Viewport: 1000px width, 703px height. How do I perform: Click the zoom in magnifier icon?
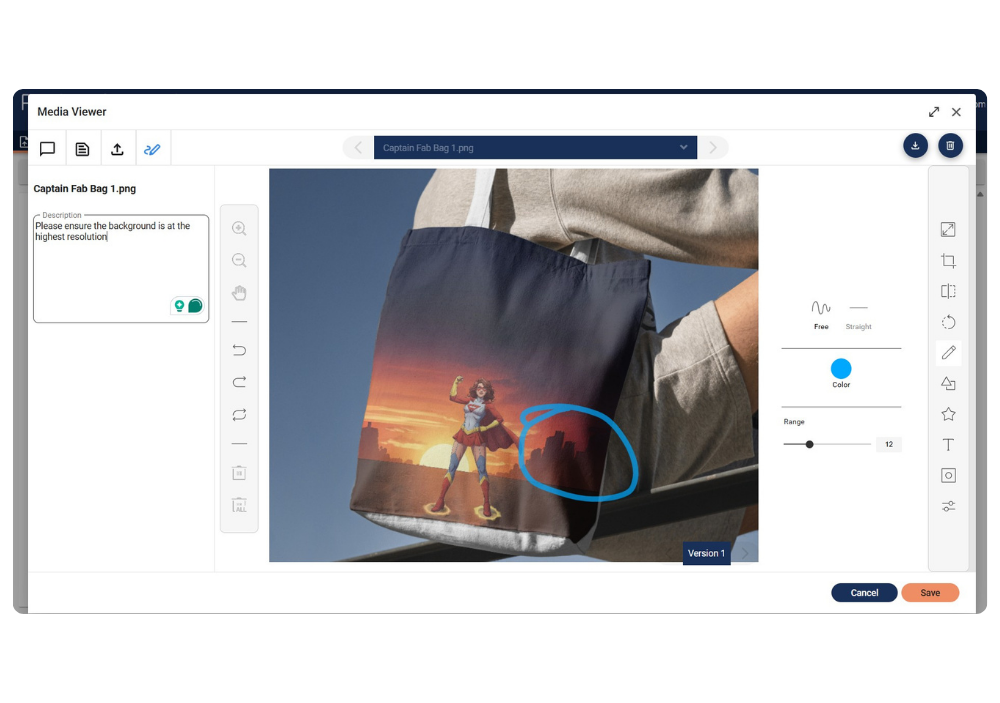click(239, 229)
